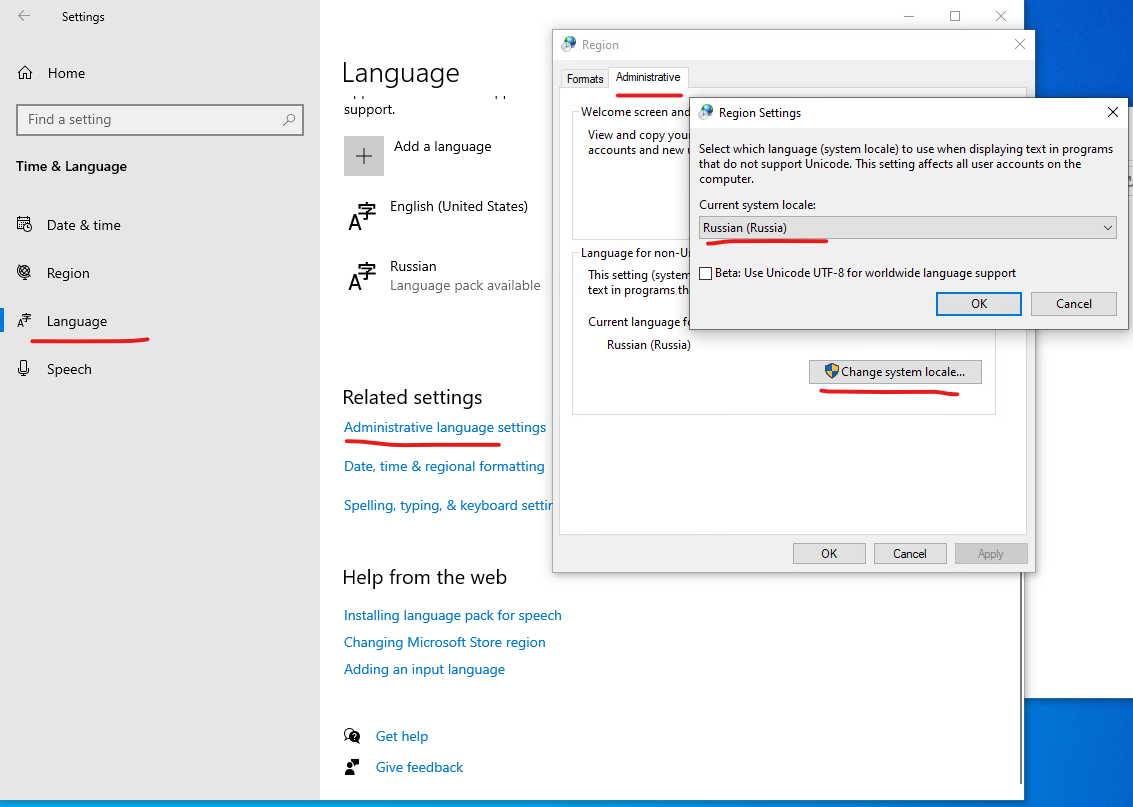
Task: Click the Give feedback link text
Action: pyautogui.click(x=419, y=767)
